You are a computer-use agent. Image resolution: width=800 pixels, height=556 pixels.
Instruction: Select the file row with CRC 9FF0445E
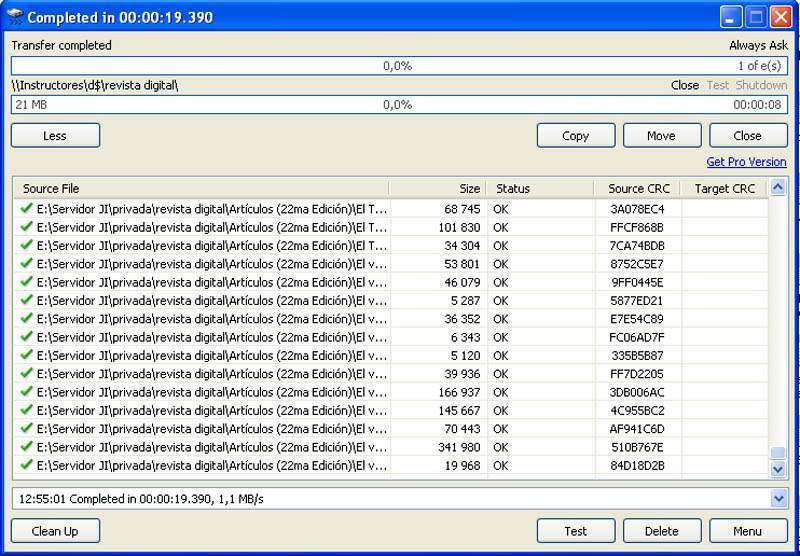coord(391,282)
